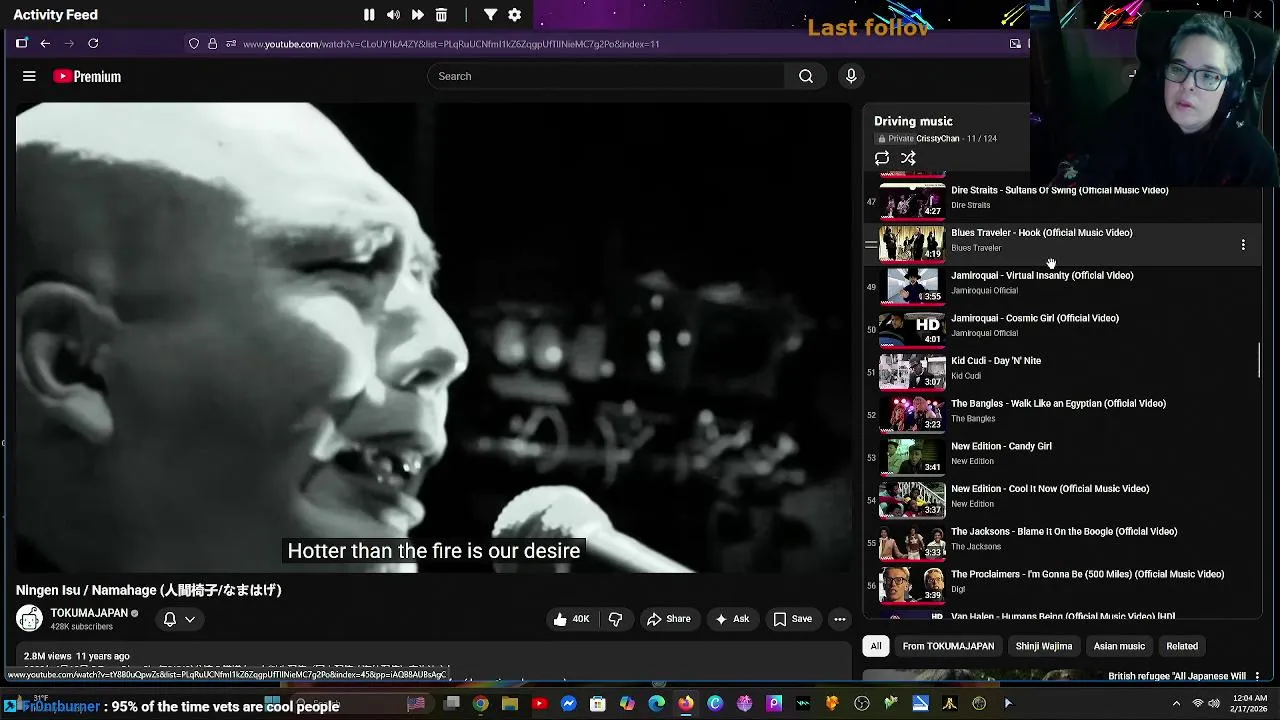Open TOKUMAJAPAN channel avatar
1280x720 pixels.
[29, 619]
